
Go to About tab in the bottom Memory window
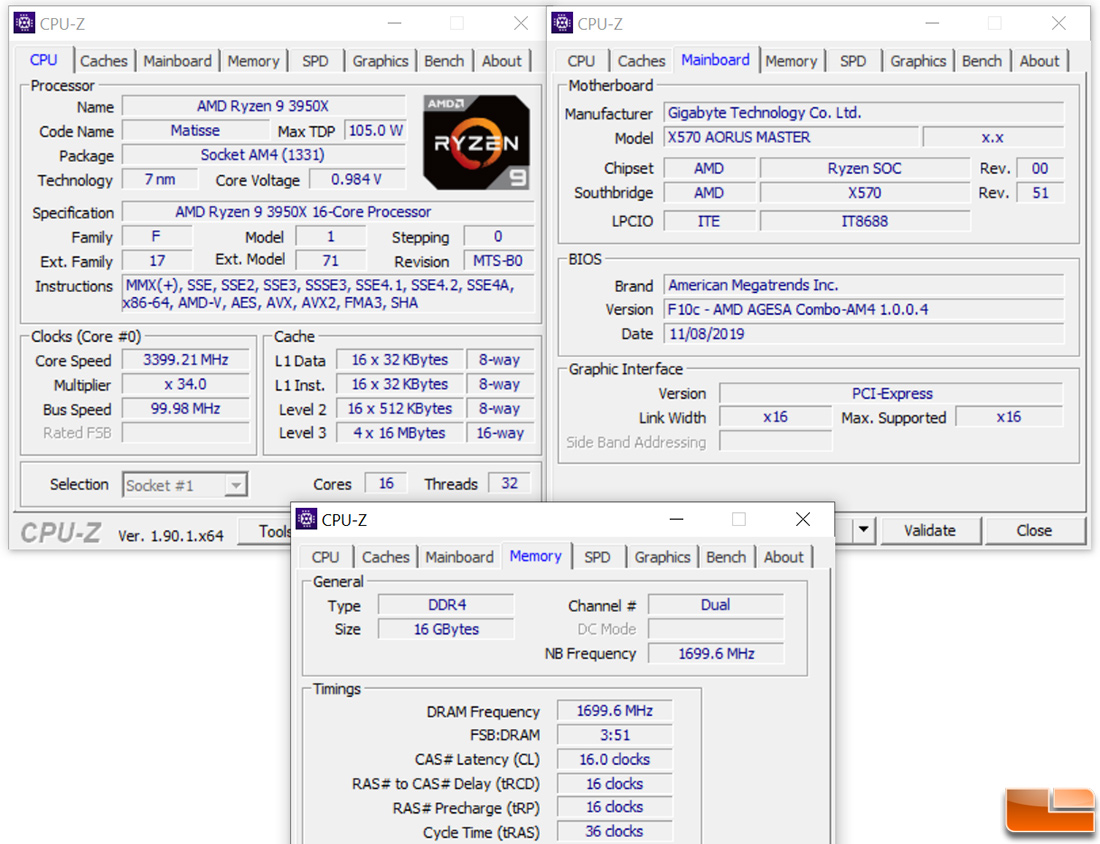pos(784,557)
